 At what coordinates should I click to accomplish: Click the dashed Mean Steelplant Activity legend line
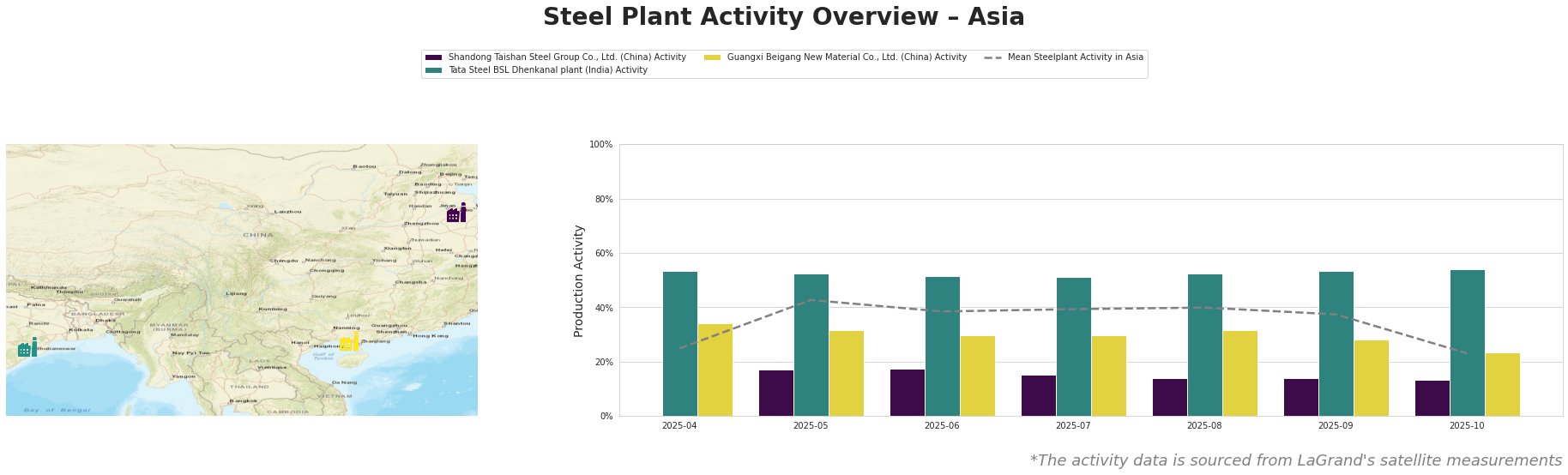click(993, 57)
